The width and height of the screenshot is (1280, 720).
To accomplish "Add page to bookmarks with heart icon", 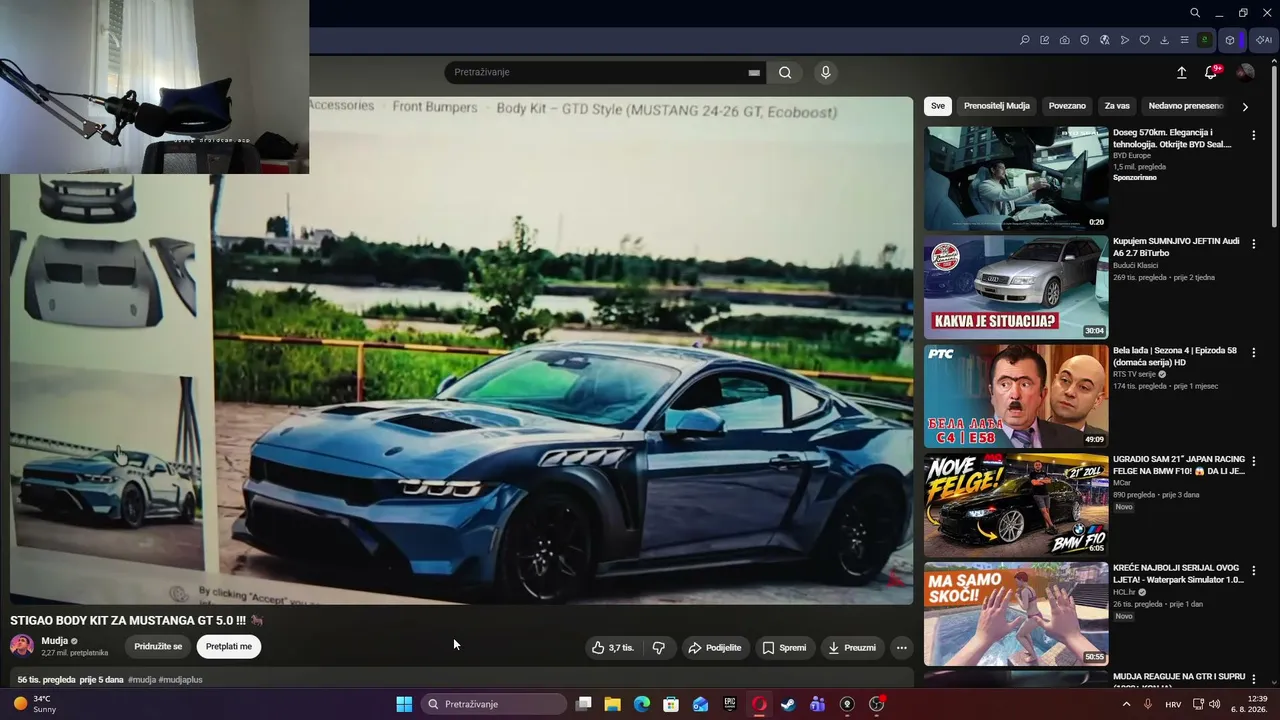I will tap(1144, 40).
